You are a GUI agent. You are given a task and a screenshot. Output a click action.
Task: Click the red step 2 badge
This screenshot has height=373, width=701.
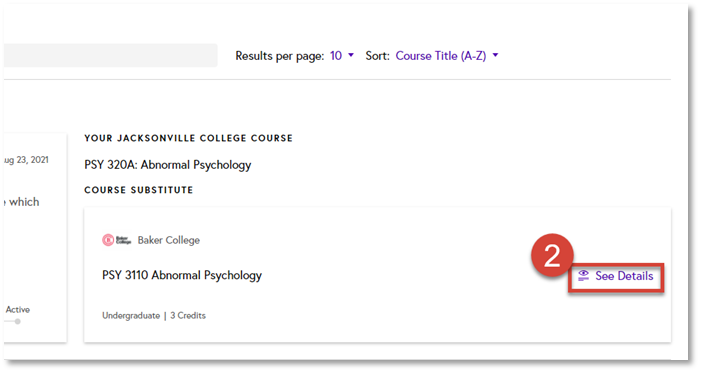pyautogui.click(x=552, y=255)
